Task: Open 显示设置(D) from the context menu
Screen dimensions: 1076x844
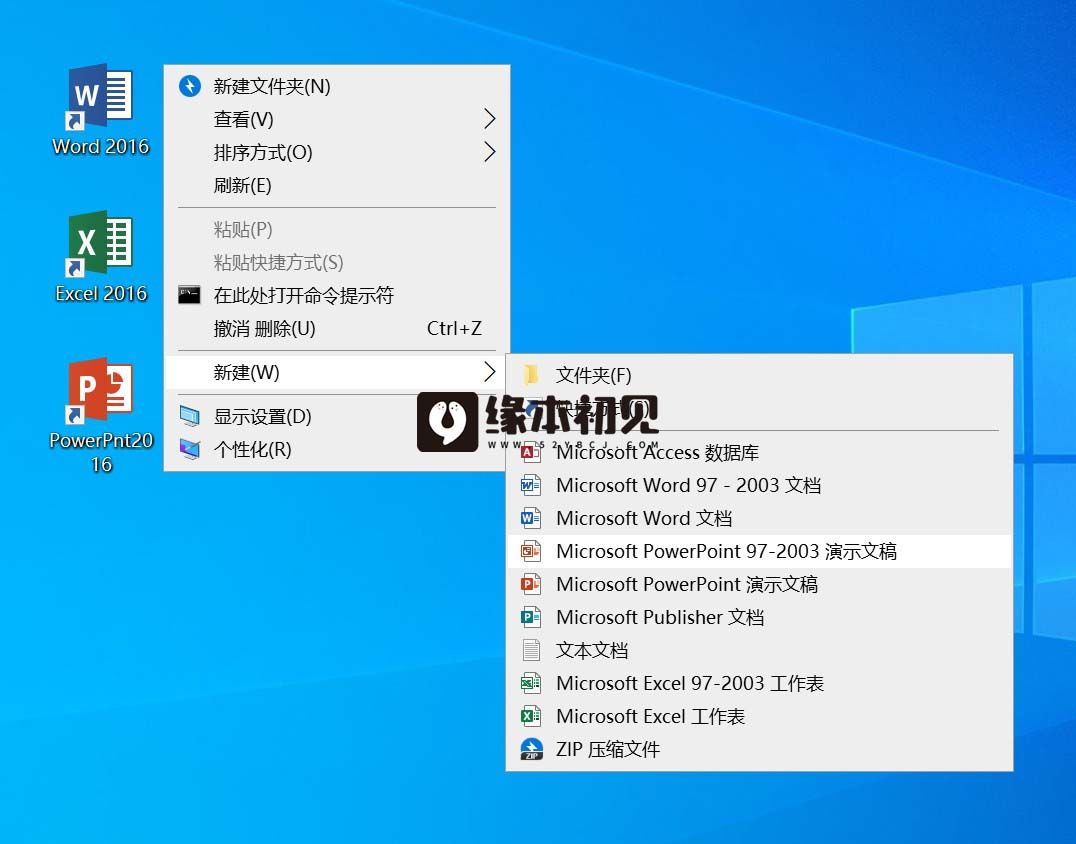Action: (337, 416)
